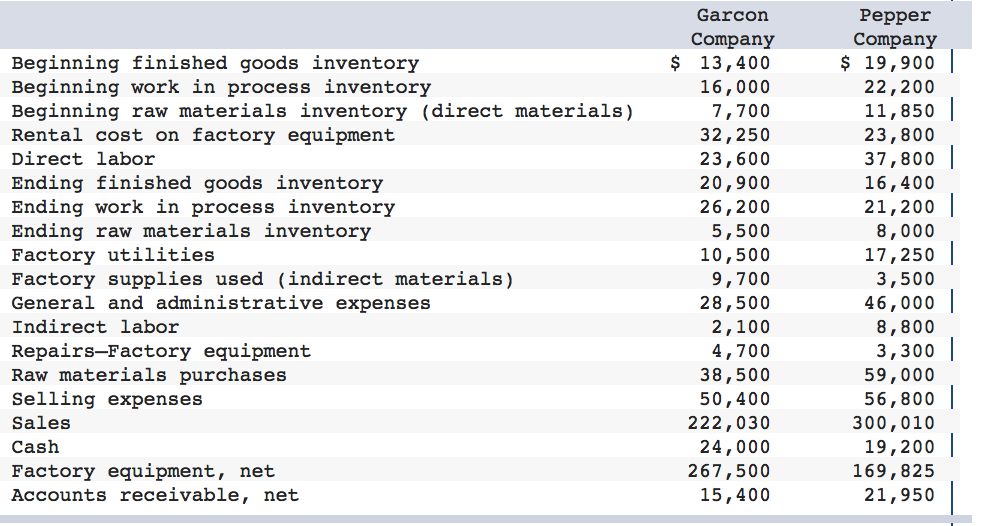982x526 pixels.
Task: Click the factory supplies value 3,500
Action: coord(905,279)
